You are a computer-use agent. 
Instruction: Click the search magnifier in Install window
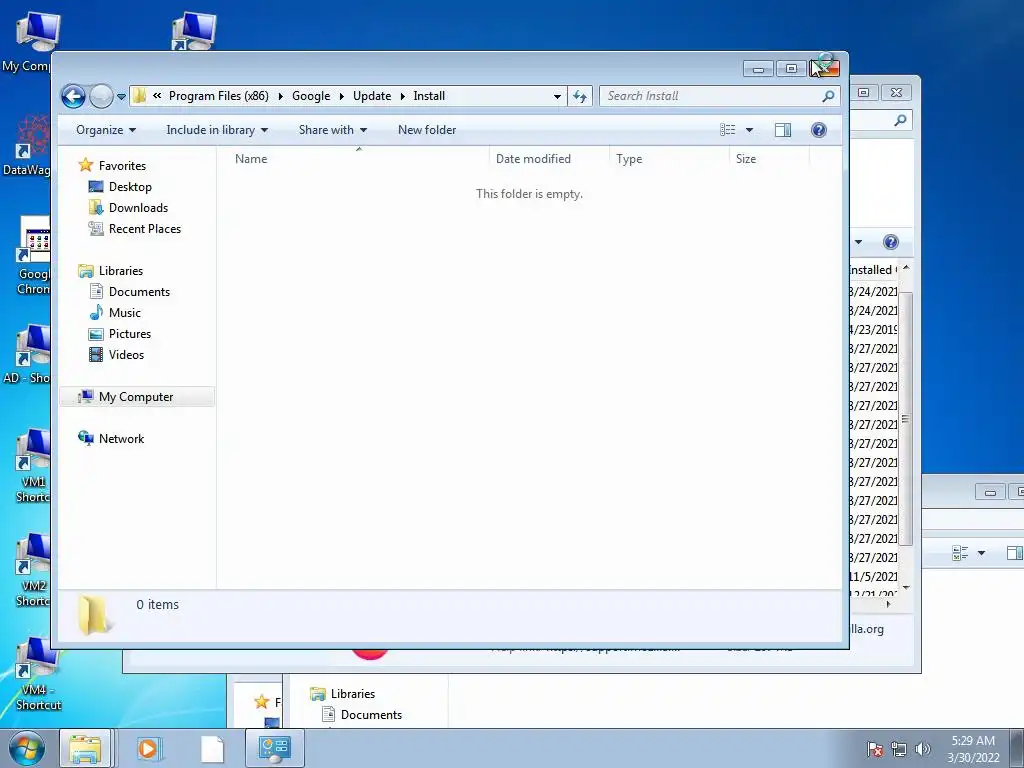[x=828, y=96]
